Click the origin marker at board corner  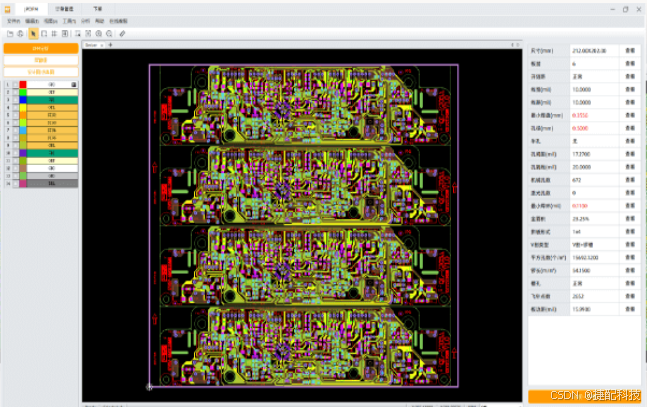149,387
